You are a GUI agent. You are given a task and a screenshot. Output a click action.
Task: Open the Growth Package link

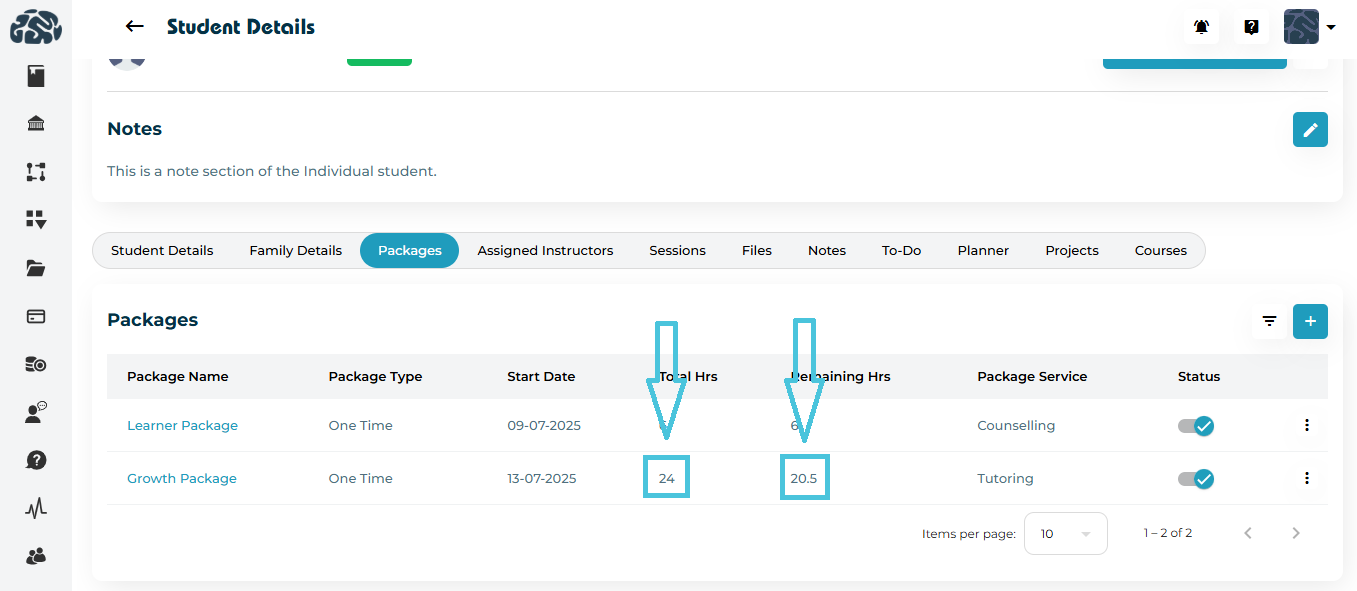[x=182, y=479]
